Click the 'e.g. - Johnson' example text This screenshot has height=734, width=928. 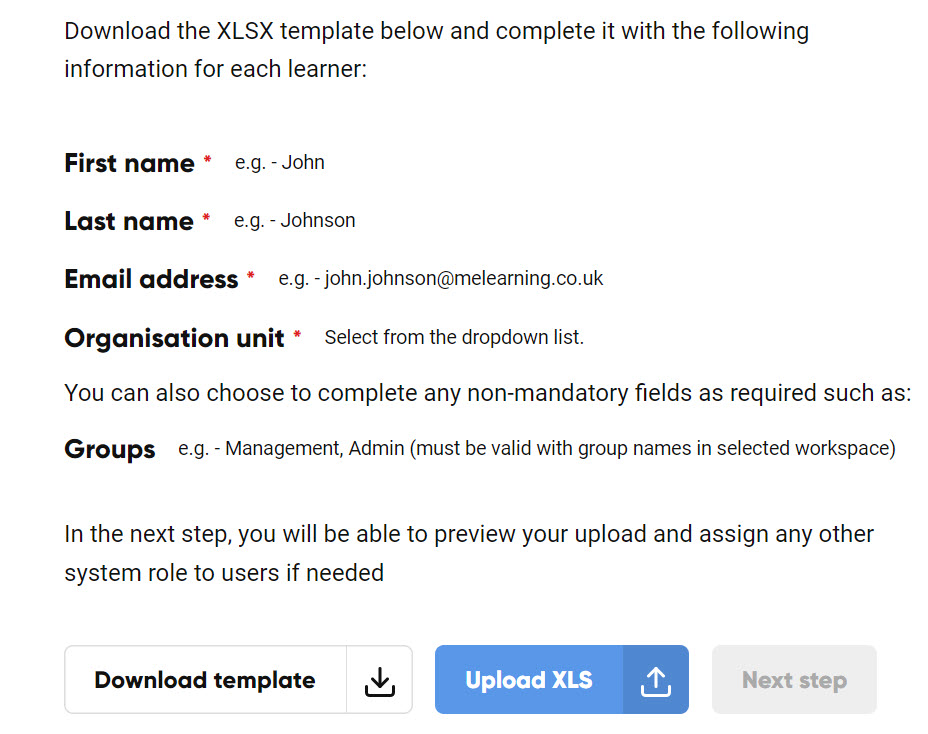pos(295,221)
